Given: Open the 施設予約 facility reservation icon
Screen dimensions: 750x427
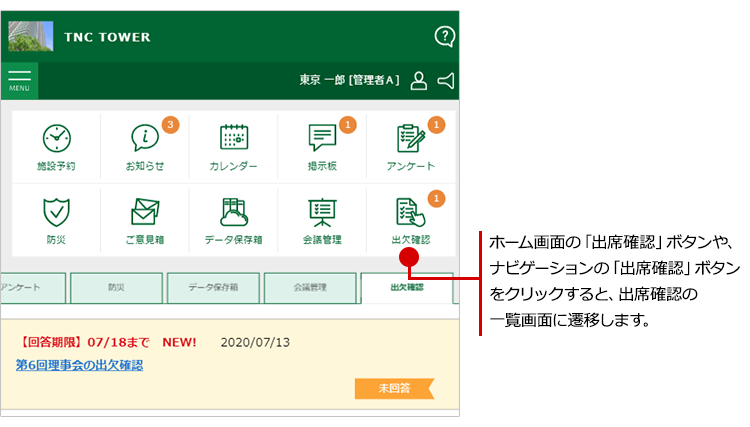Looking at the screenshot, I should [x=57, y=146].
